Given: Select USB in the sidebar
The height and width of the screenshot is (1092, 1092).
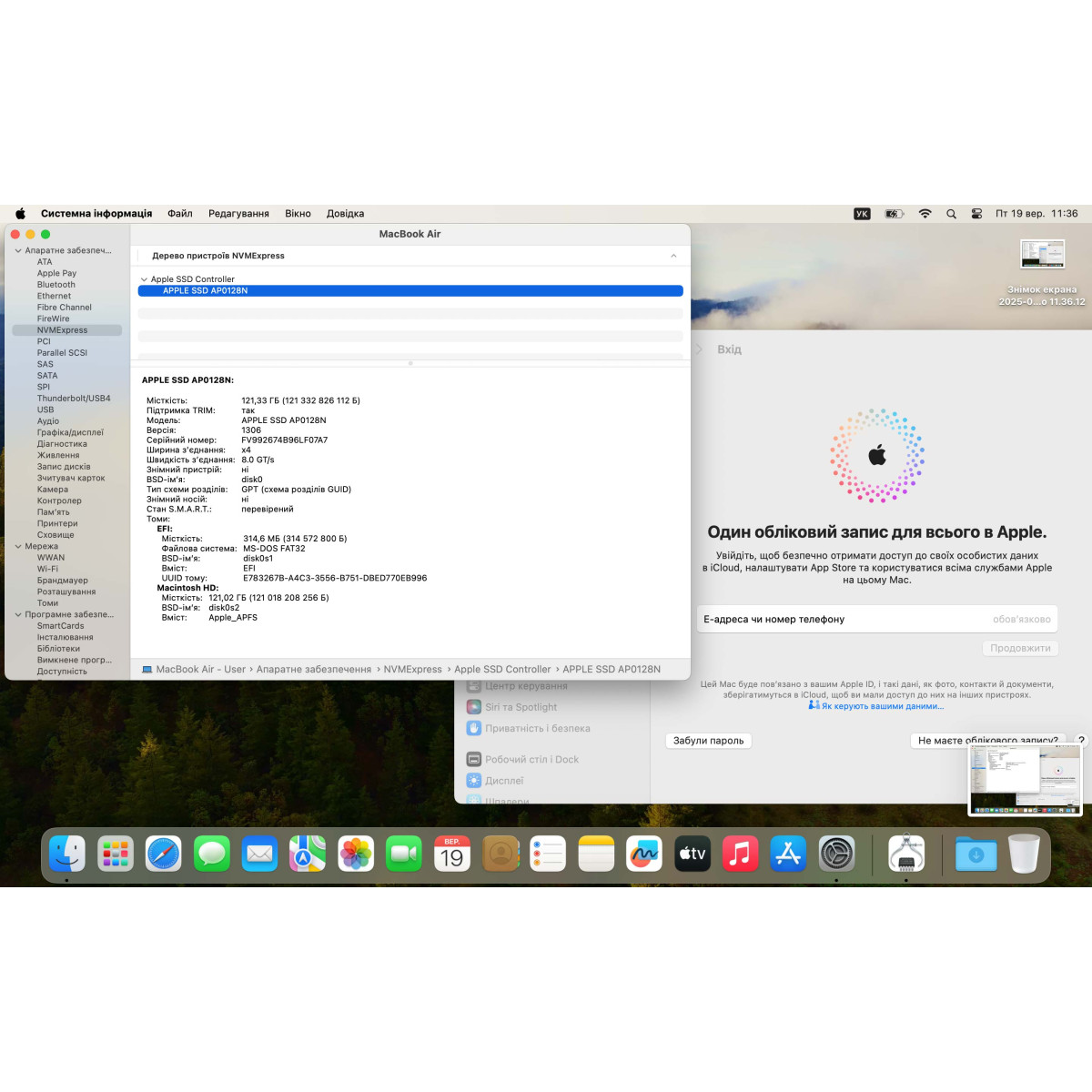Looking at the screenshot, I should pos(45,409).
